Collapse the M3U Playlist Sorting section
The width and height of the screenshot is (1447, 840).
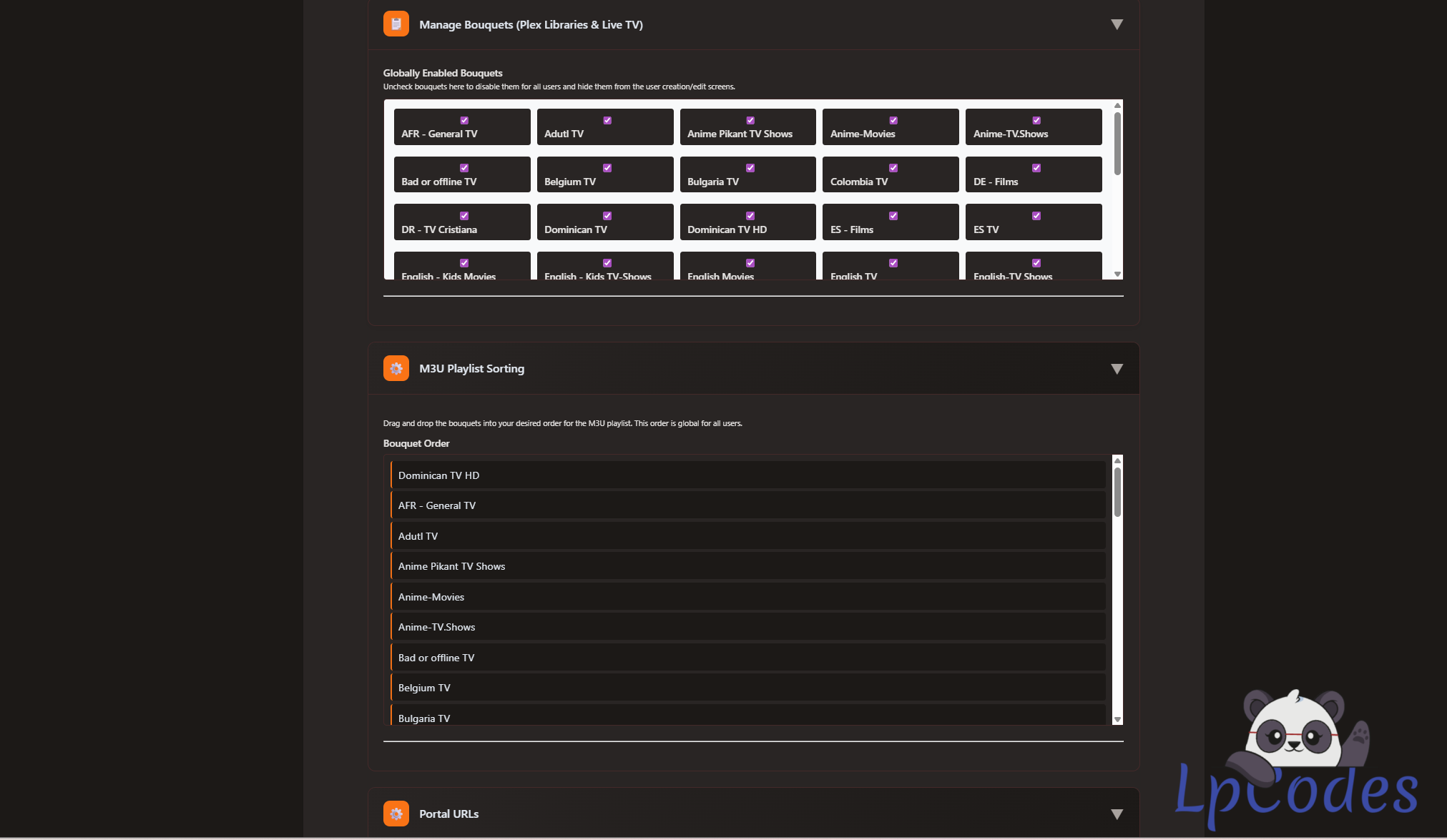point(1117,369)
